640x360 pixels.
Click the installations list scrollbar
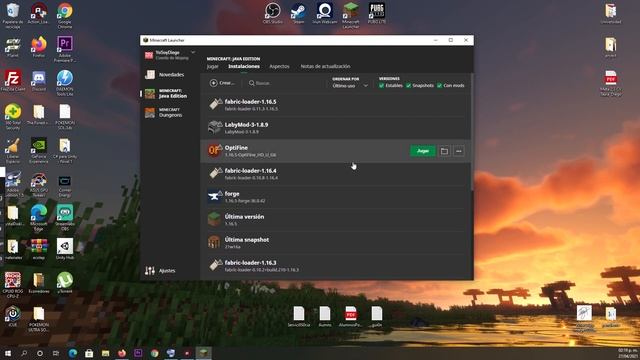pyautogui.click(x=472, y=131)
